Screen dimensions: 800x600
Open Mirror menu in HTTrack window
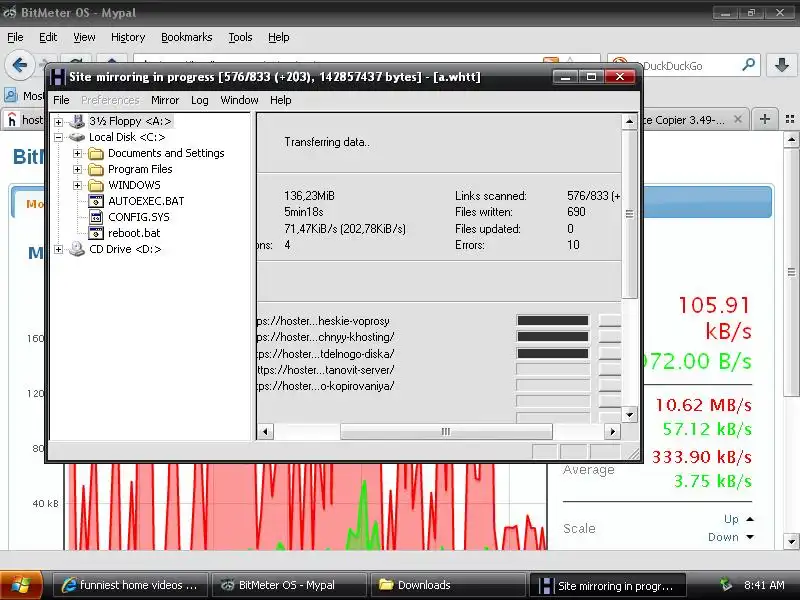click(x=165, y=100)
